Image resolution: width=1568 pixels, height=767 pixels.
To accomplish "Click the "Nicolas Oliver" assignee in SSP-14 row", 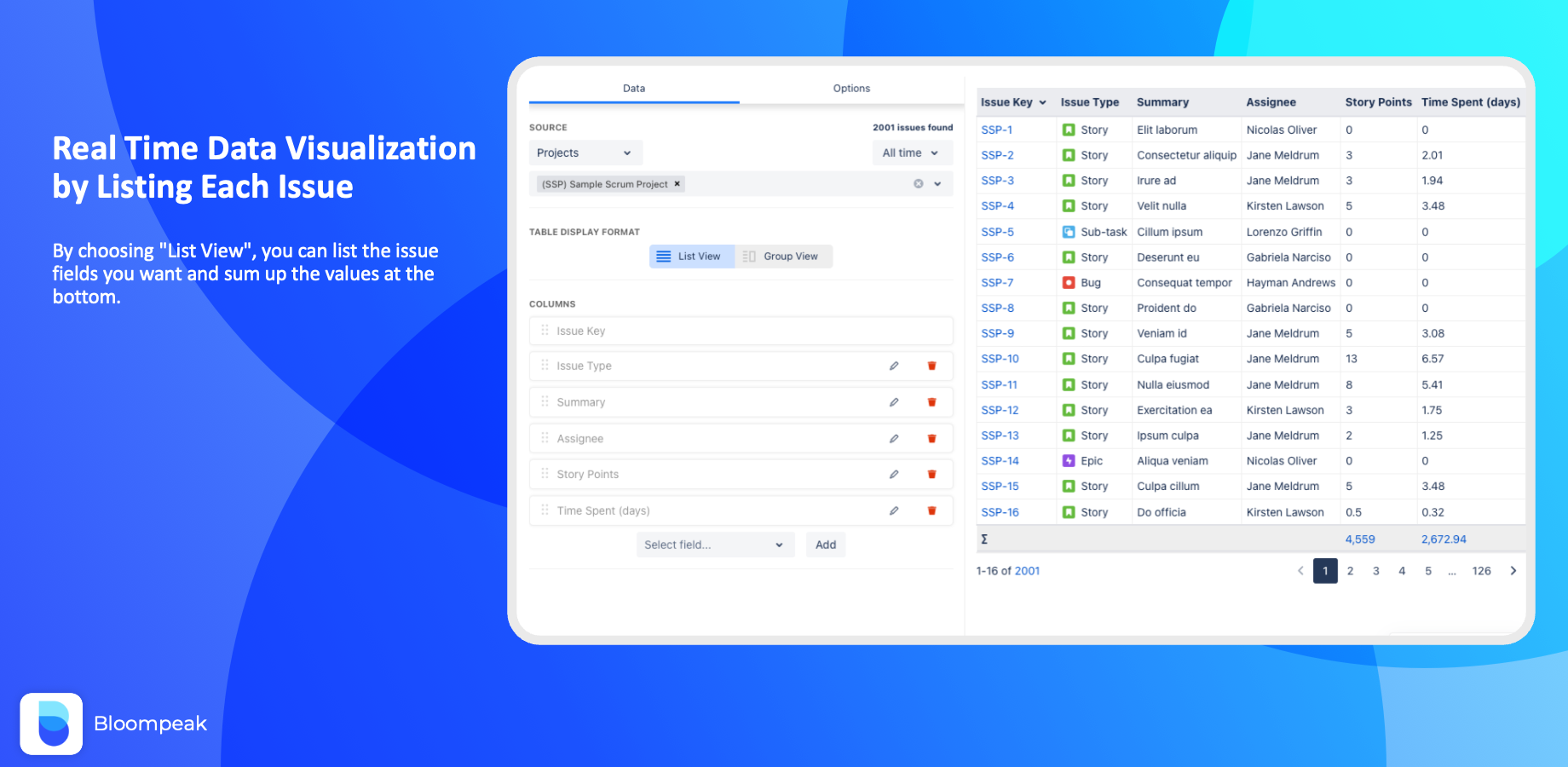I will (x=1282, y=461).
